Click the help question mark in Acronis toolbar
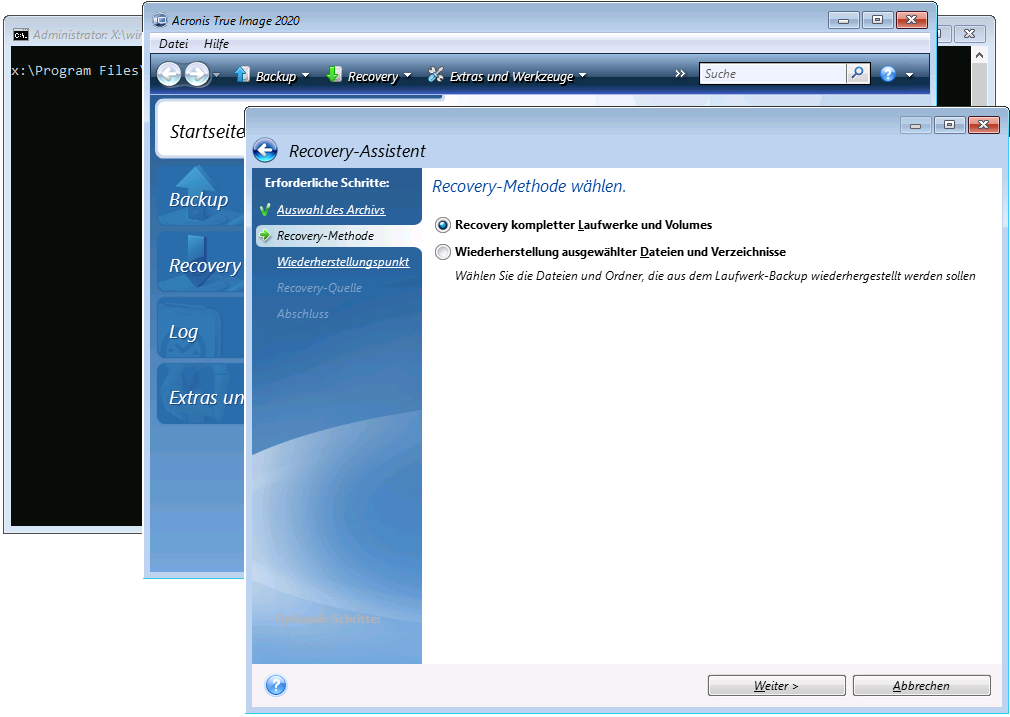This screenshot has height=717, width=1010. pyautogui.click(x=888, y=74)
